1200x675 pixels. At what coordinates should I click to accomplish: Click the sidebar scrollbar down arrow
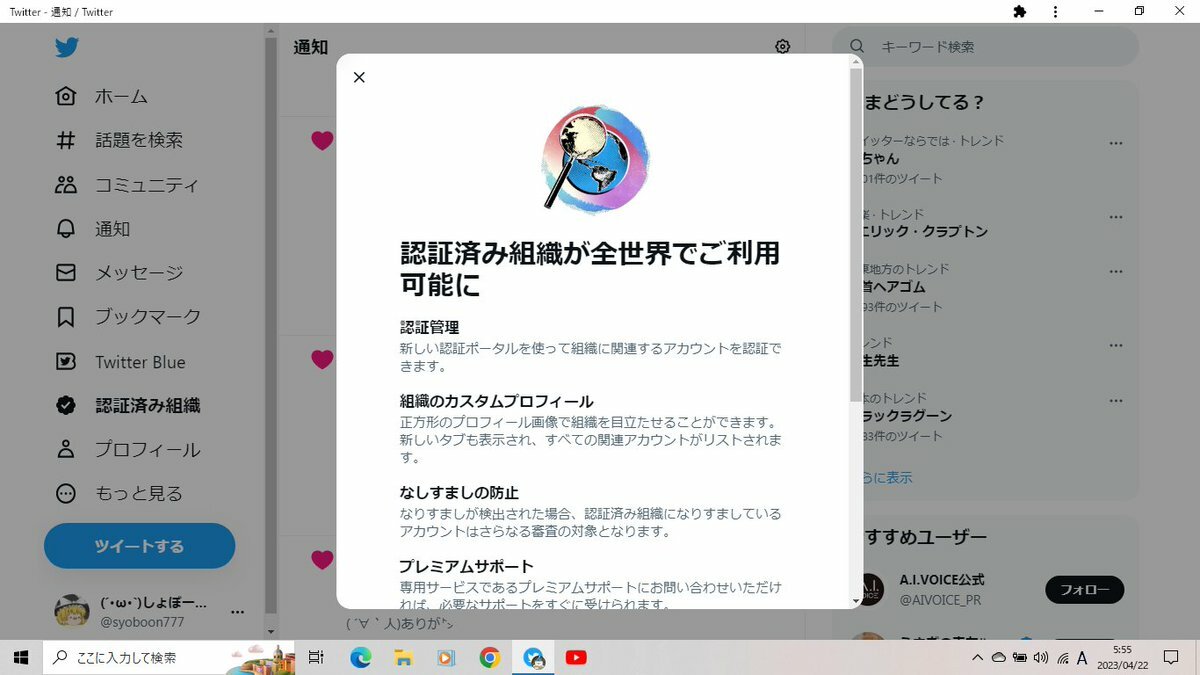[x=270, y=632]
